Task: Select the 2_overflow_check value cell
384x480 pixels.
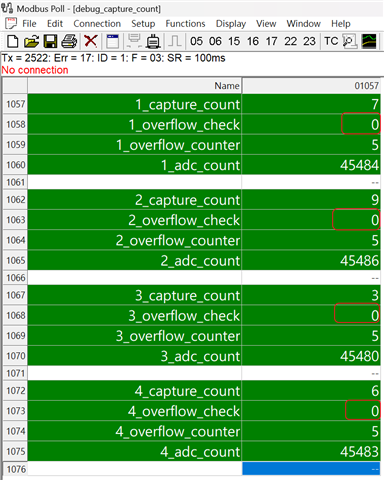Action: click(x=311, y=220)
